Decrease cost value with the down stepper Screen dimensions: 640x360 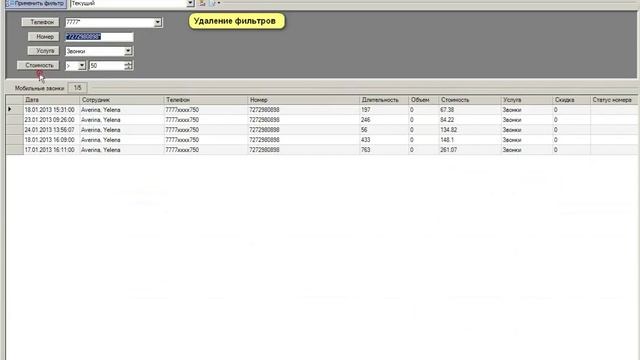[129, 68]
